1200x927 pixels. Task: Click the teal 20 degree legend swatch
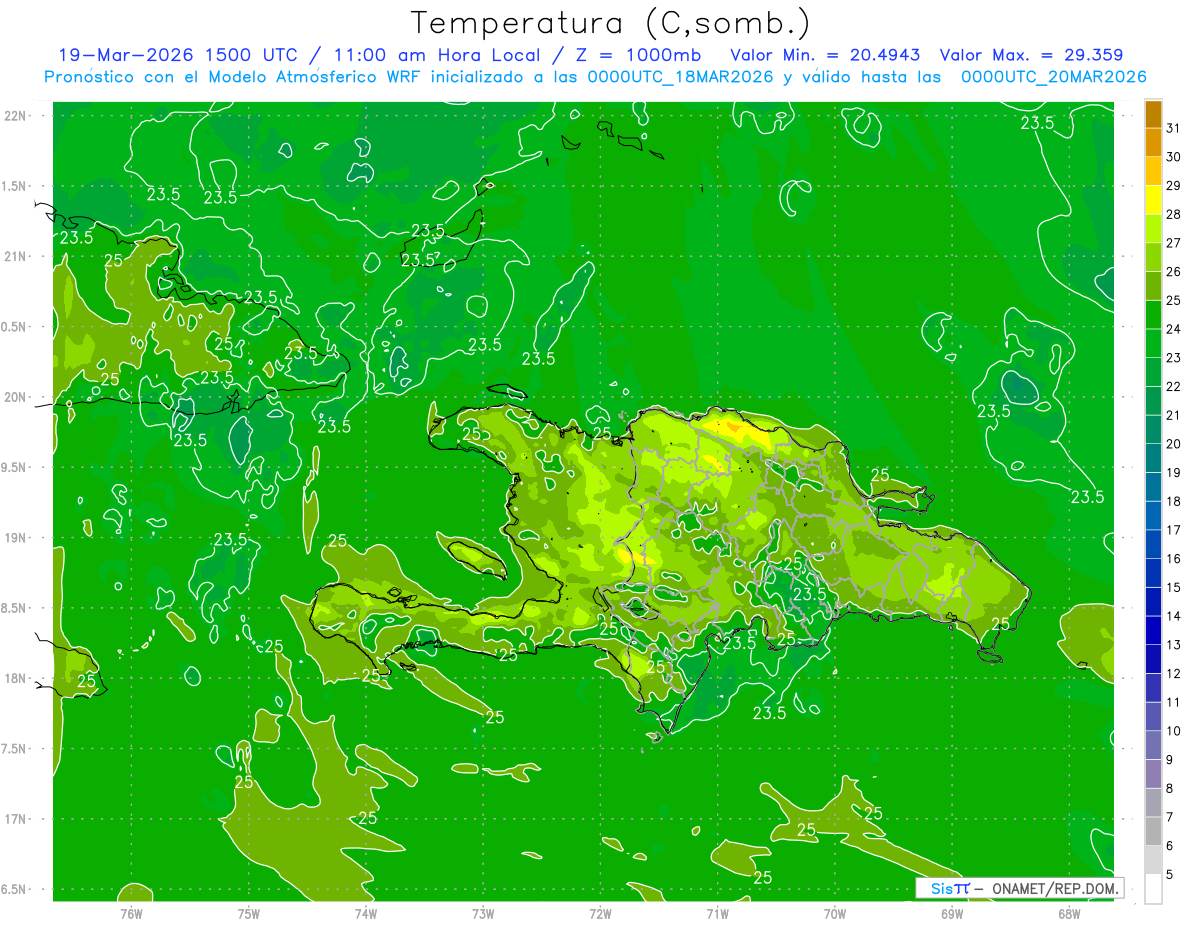coord(1153,430)
